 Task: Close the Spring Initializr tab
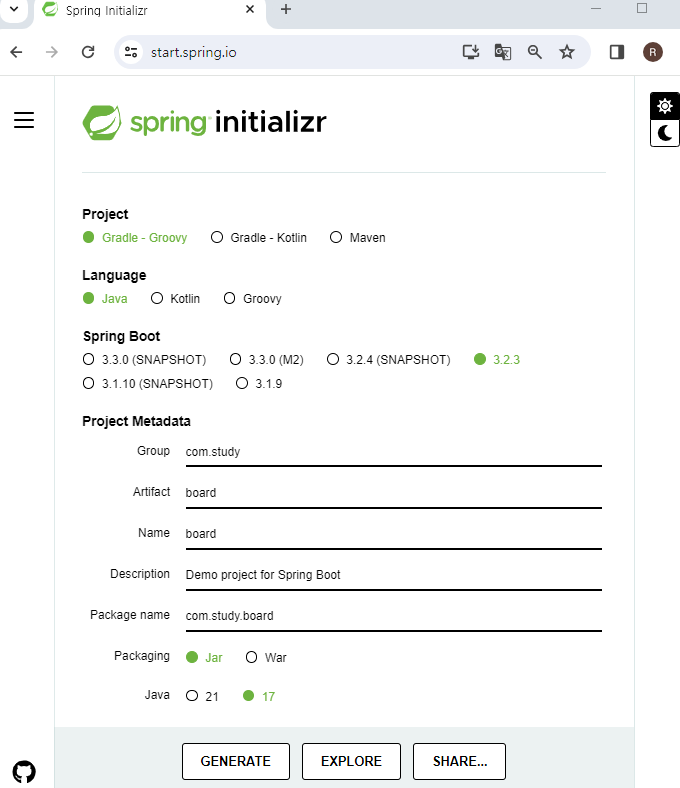coord(250,10)
